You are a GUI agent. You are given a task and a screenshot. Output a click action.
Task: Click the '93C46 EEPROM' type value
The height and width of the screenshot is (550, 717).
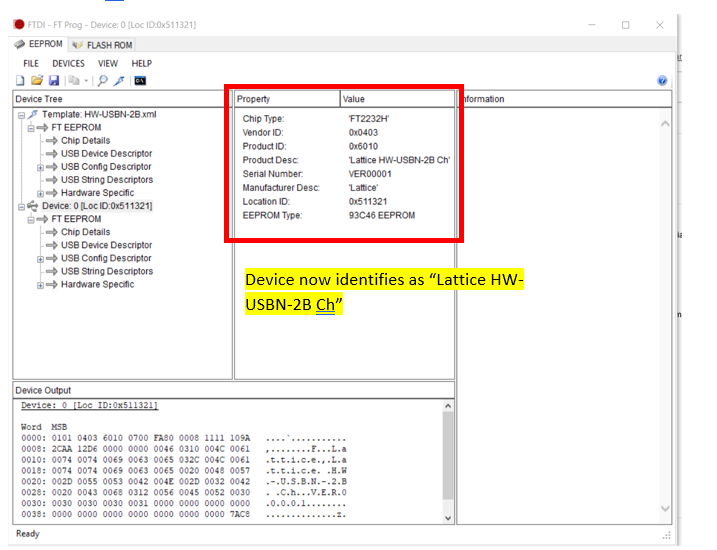pyautogui.click(x=382, y=215)
